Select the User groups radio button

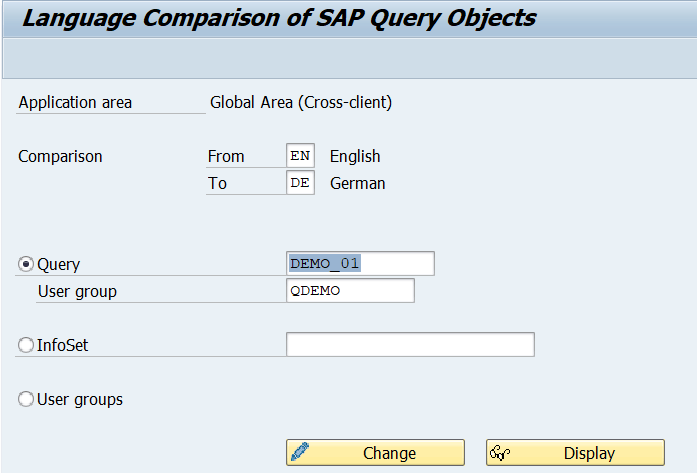pos(26,399)
